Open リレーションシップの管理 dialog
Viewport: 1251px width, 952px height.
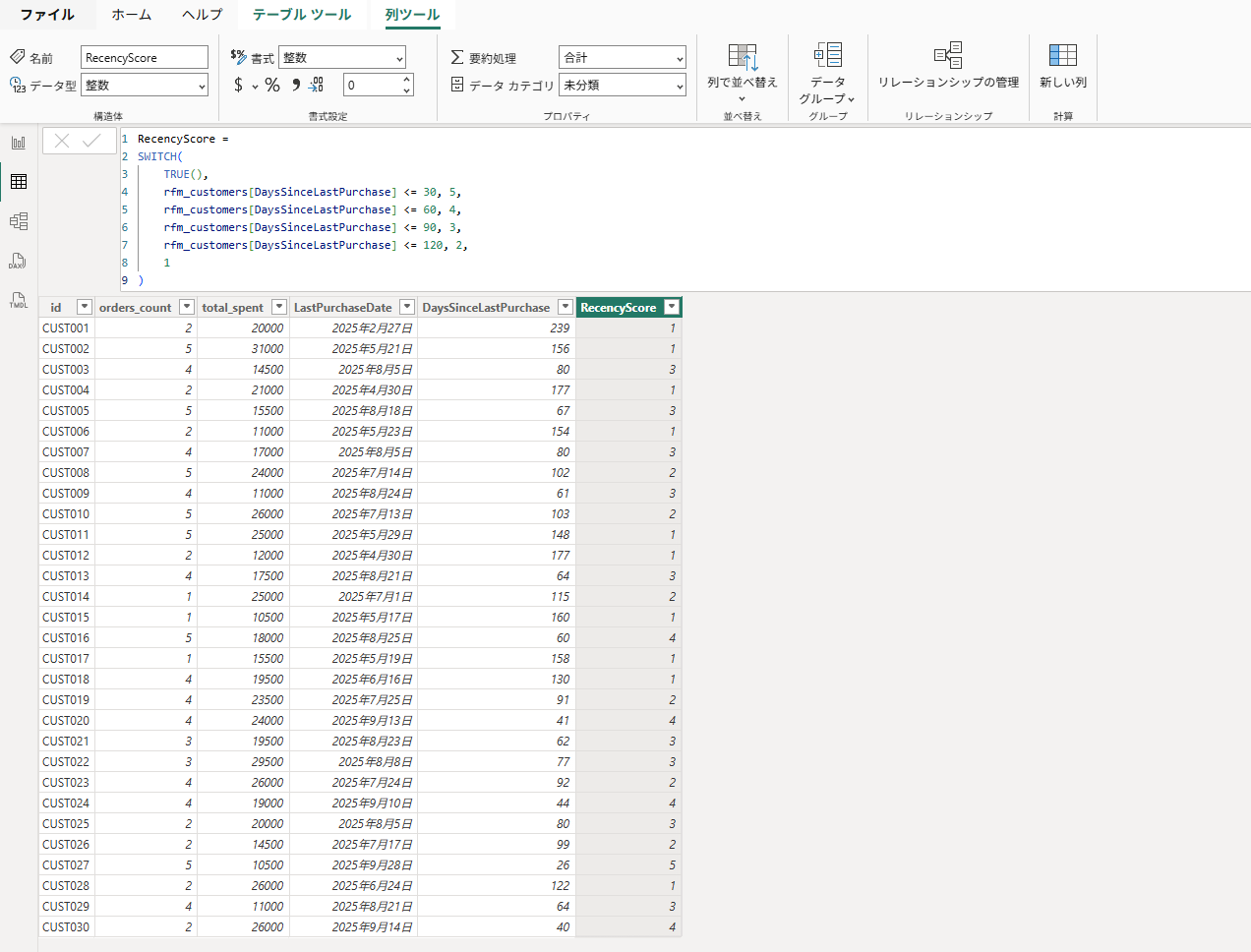[948, 67]
